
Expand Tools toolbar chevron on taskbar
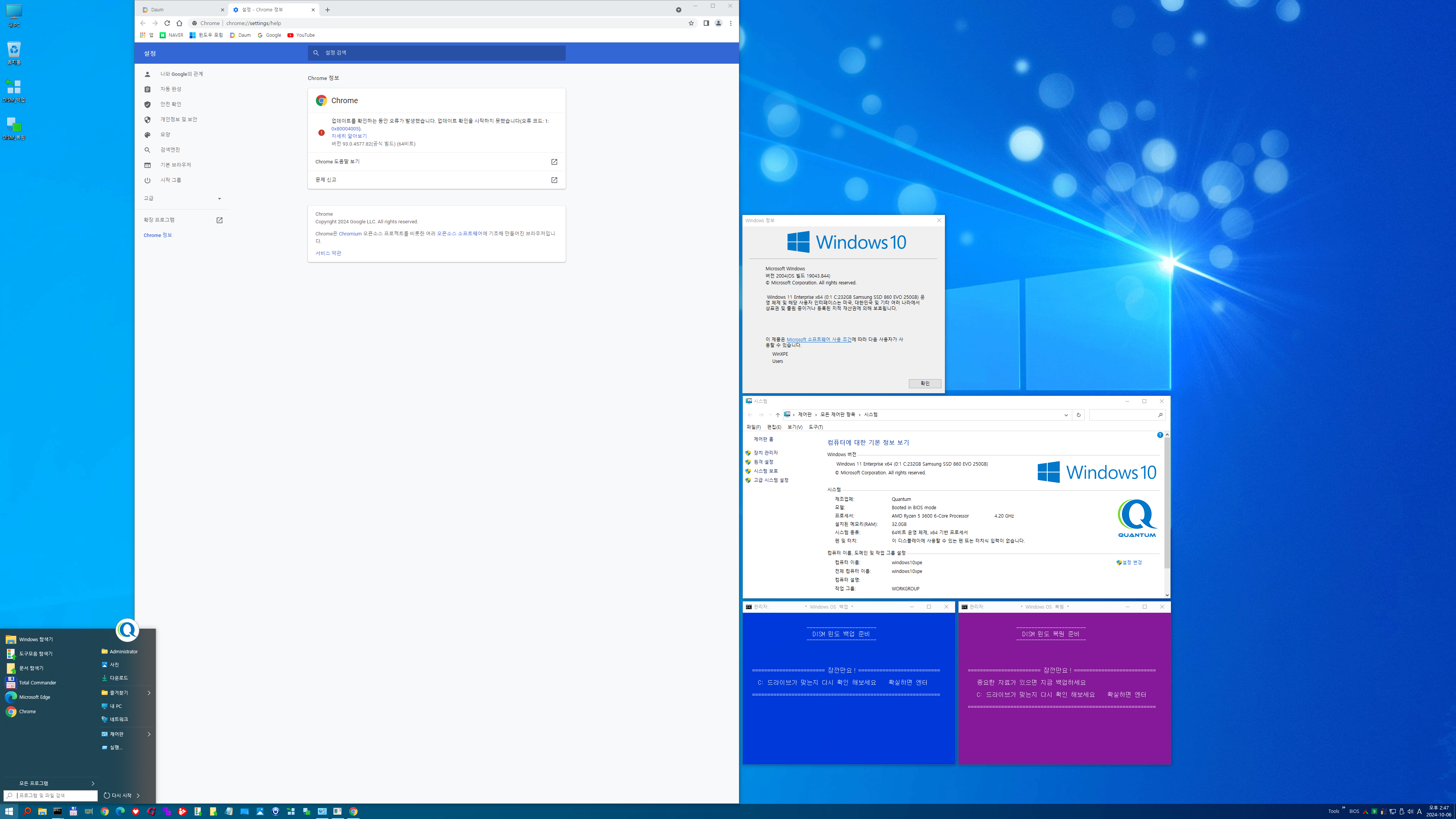point(1343,808)
